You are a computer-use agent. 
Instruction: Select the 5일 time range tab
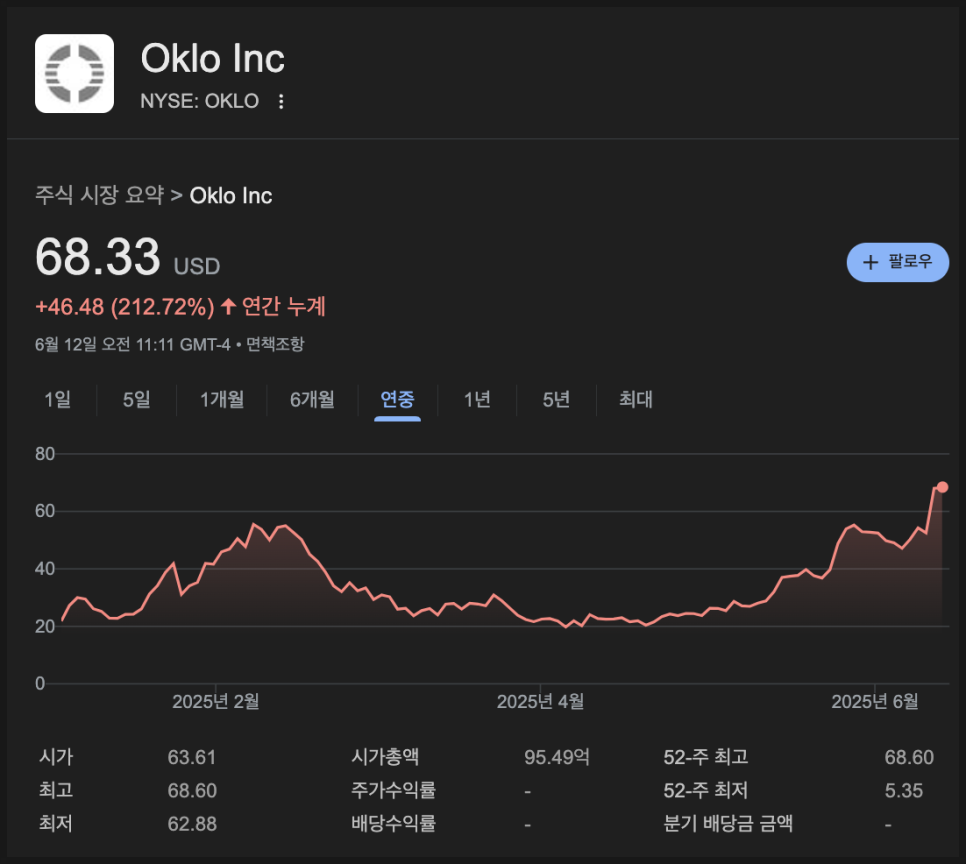tap(136, 399)
